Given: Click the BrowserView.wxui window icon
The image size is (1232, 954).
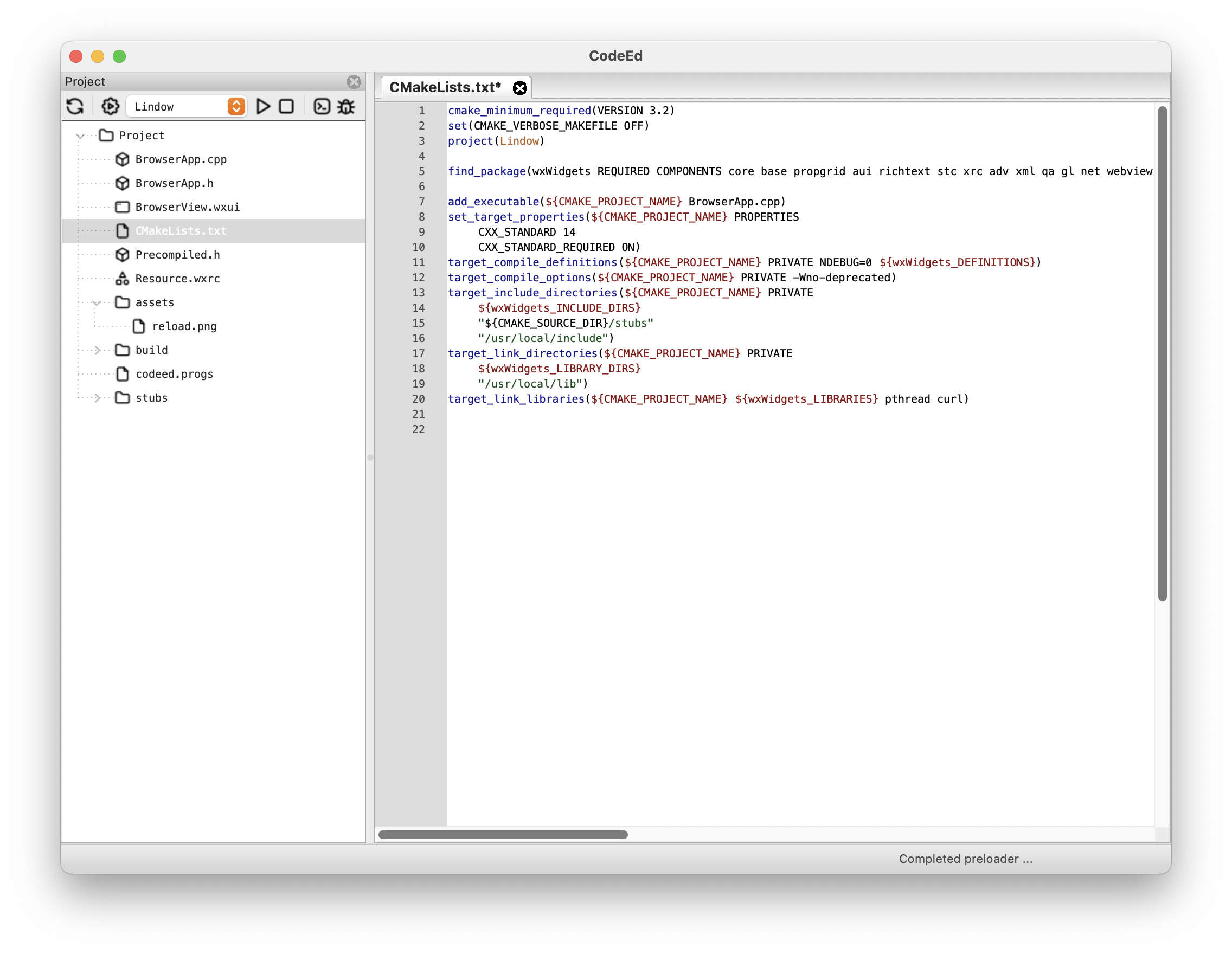Looking at the screenshot, I should [x=123, y=207].
